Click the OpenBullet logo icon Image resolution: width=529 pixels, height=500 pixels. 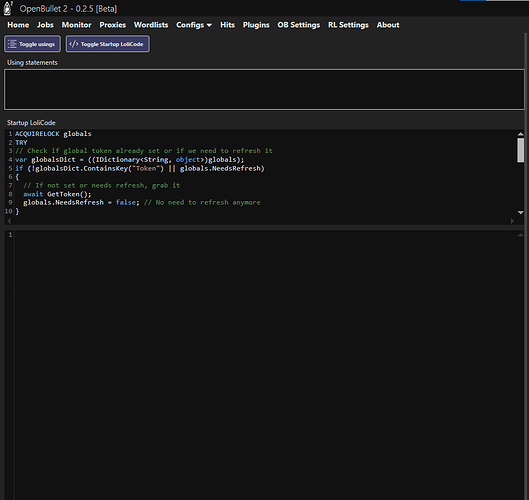point(7,8)
